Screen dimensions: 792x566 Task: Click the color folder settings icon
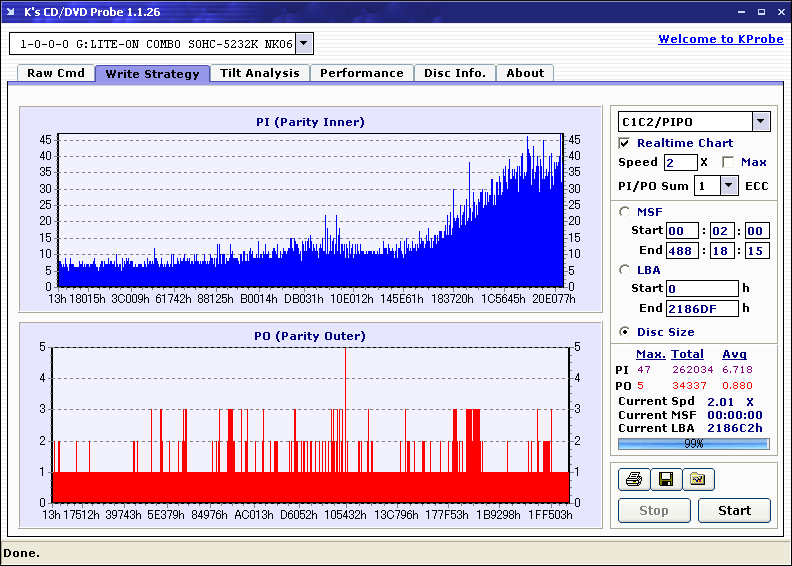pyautogui.click(x=698, y=480)
